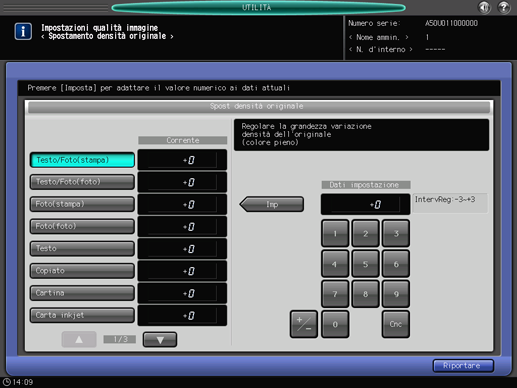This screenshot has height=388, width=517.
Task: Tap keypad digit 3
Action: pyautogui.click(x=396, y=233)
